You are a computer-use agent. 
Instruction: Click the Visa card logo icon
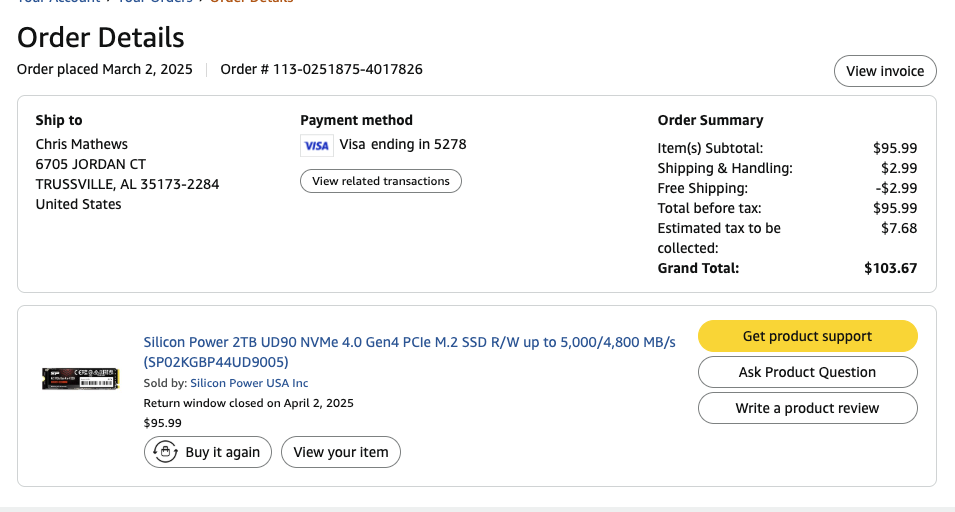point(316,145)
